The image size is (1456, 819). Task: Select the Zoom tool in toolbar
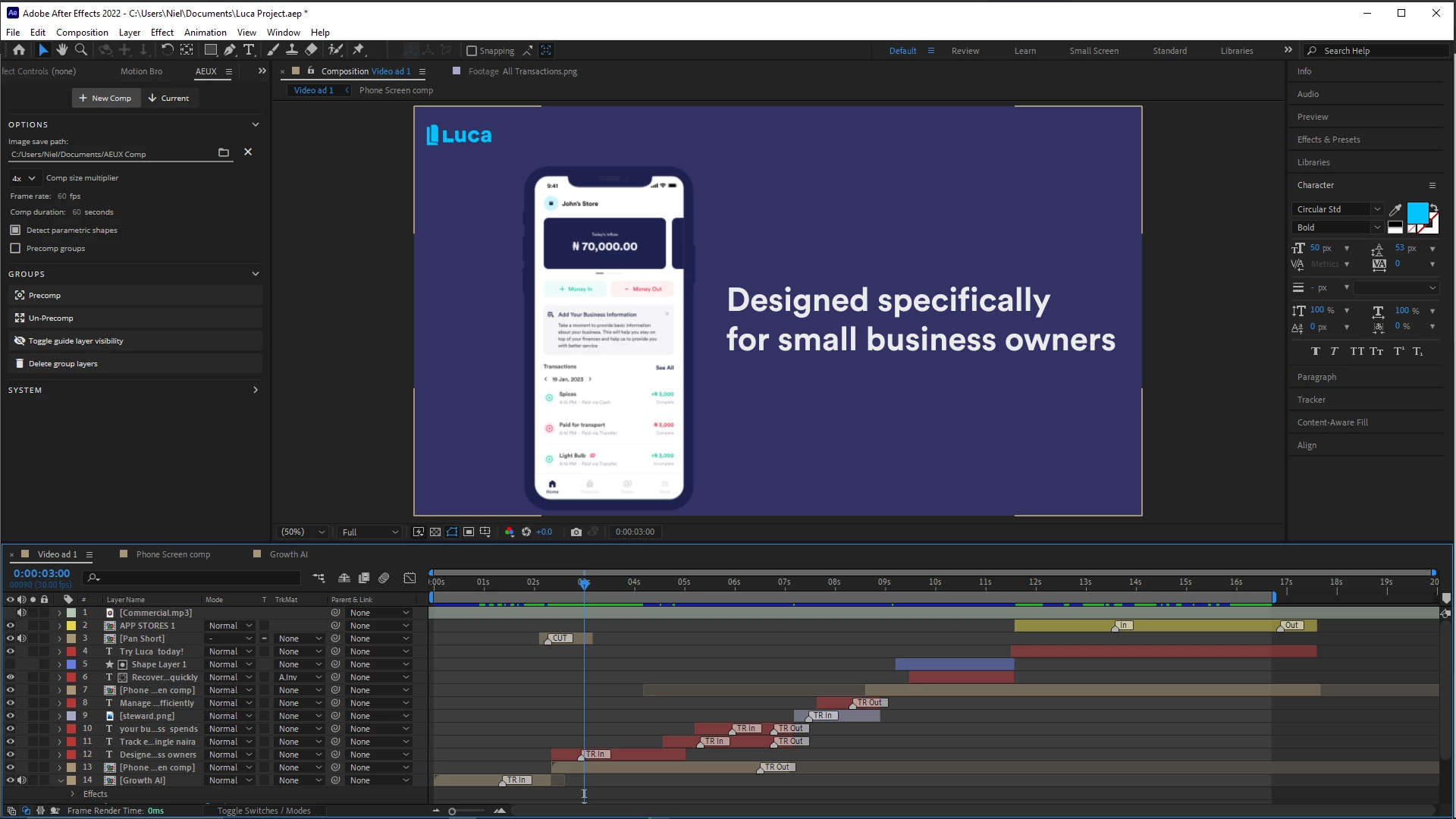[81, 50]
